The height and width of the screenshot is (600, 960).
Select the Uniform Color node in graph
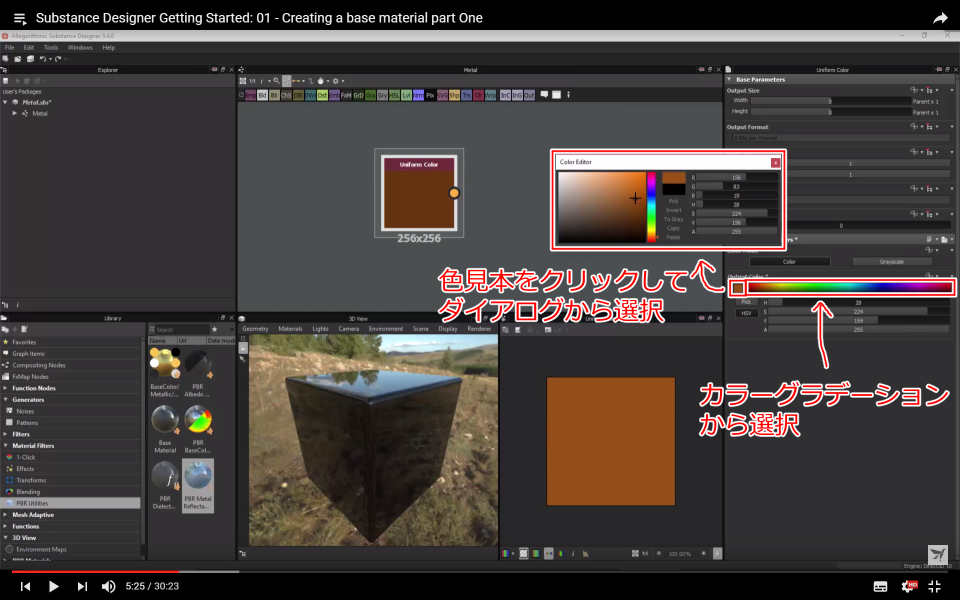pyautogui.click(x=419, y=193)
